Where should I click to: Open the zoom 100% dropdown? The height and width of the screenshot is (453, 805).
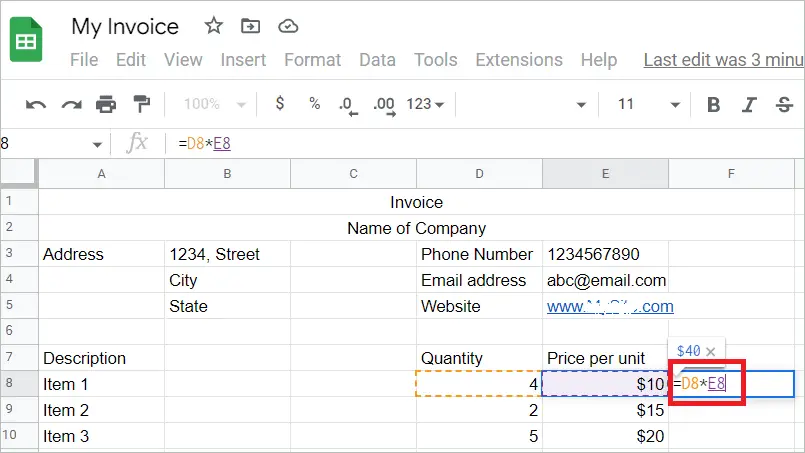[215, 104]
